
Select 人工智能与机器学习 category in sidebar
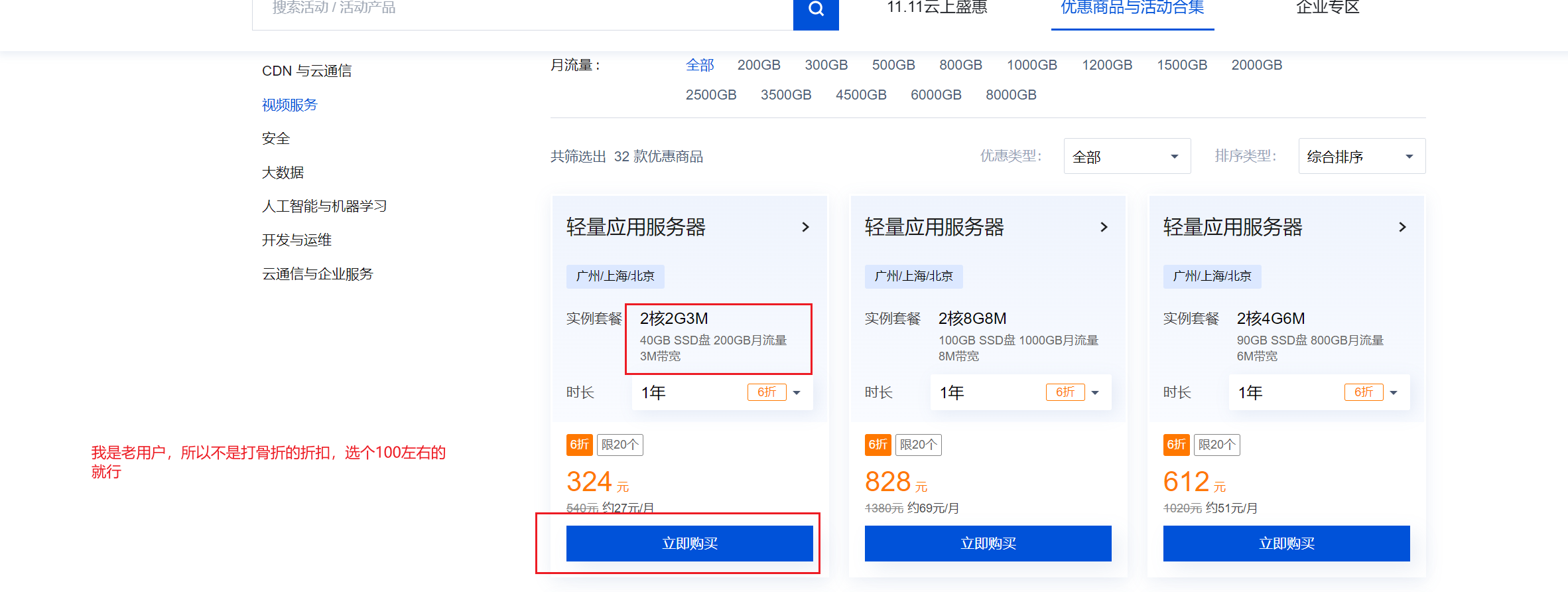click(324, 206)
